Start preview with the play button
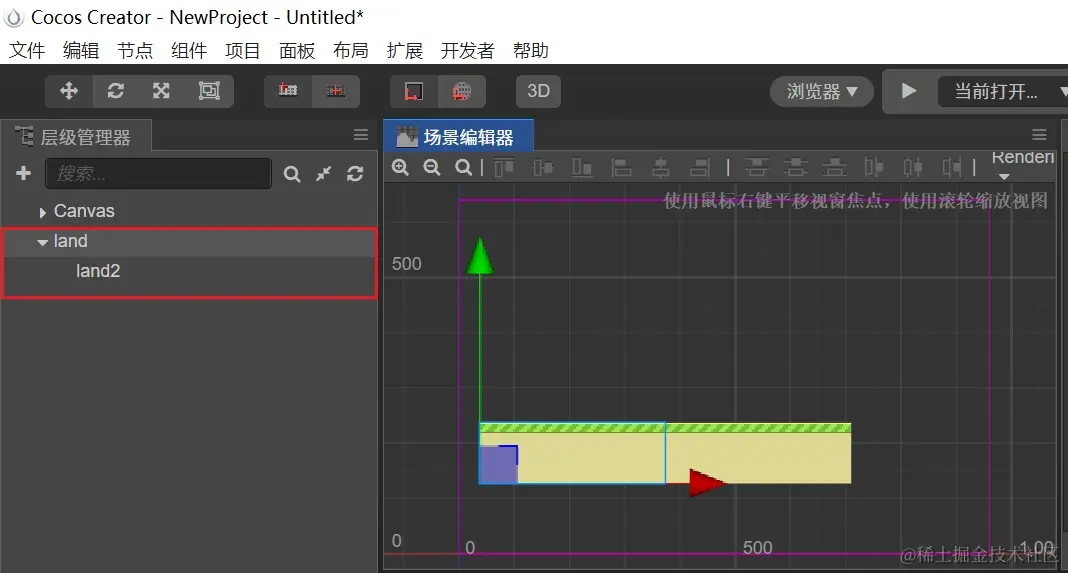The width and height of the screenshot is (1068, 573). tap(909, 91)
